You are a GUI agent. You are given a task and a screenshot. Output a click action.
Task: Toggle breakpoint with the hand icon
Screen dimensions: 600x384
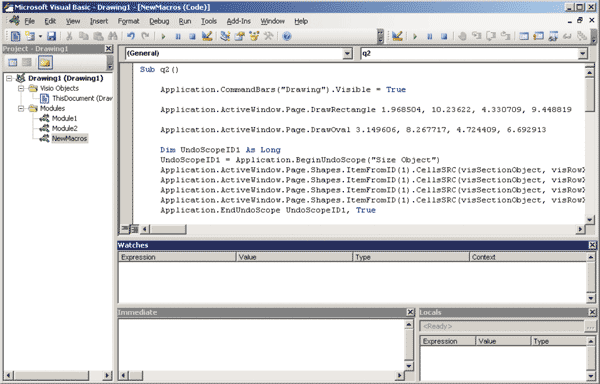462,36
